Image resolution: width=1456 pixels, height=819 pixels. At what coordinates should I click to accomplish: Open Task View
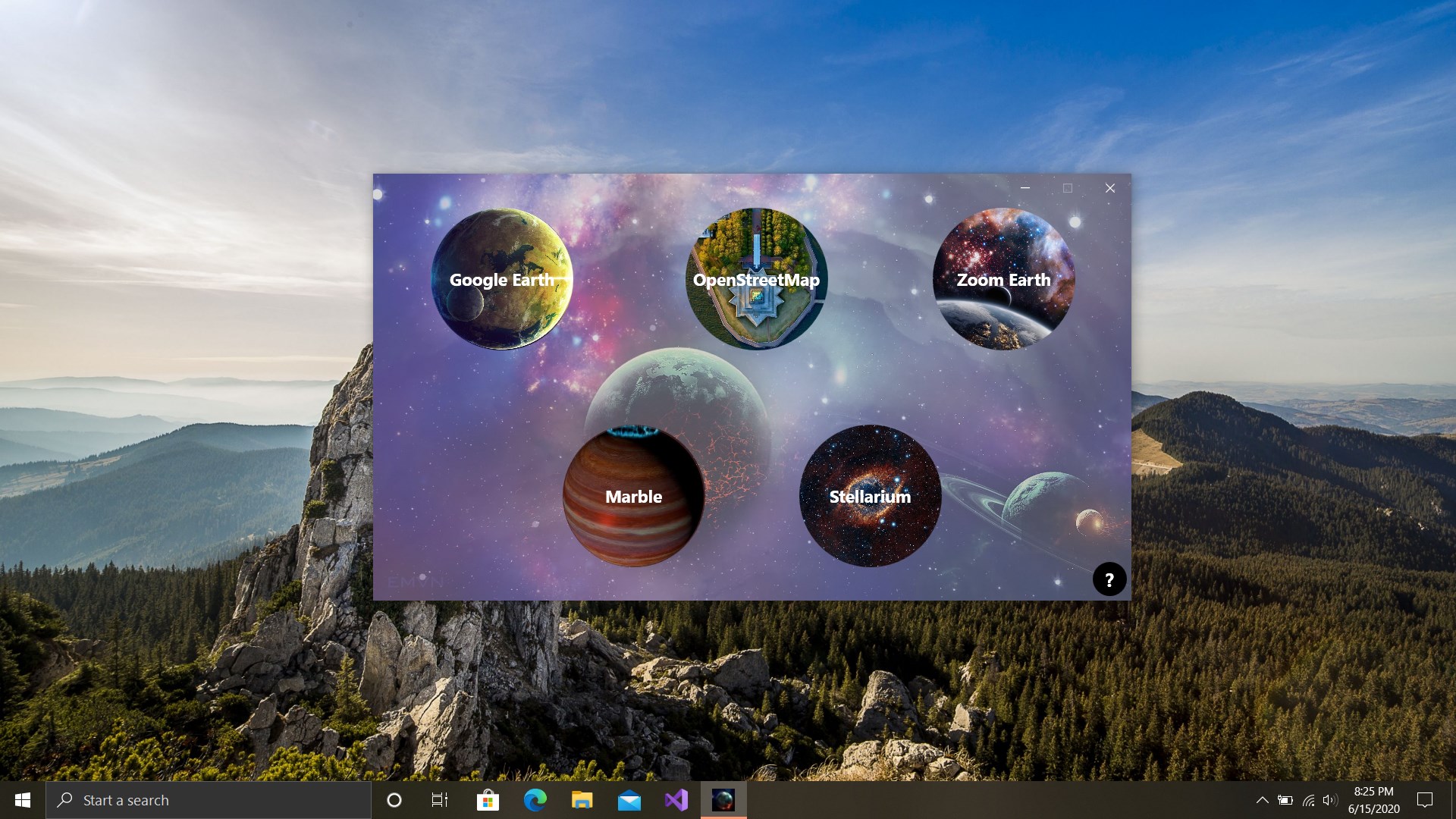point(439,799)
